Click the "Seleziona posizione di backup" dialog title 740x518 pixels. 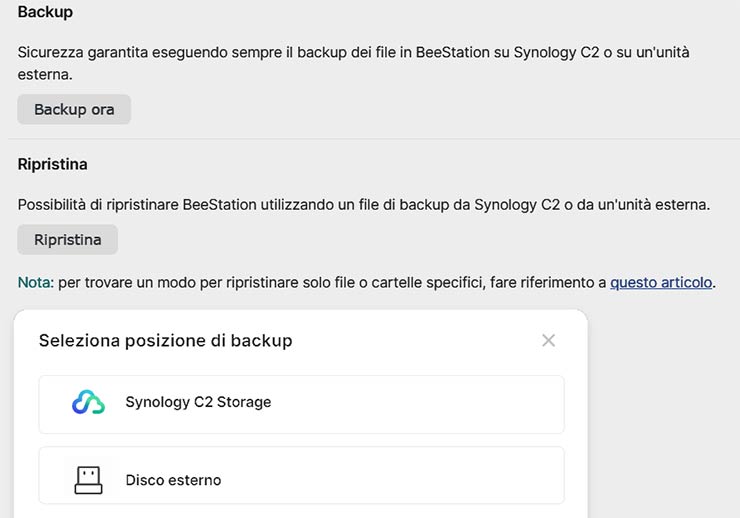(165, 341)
